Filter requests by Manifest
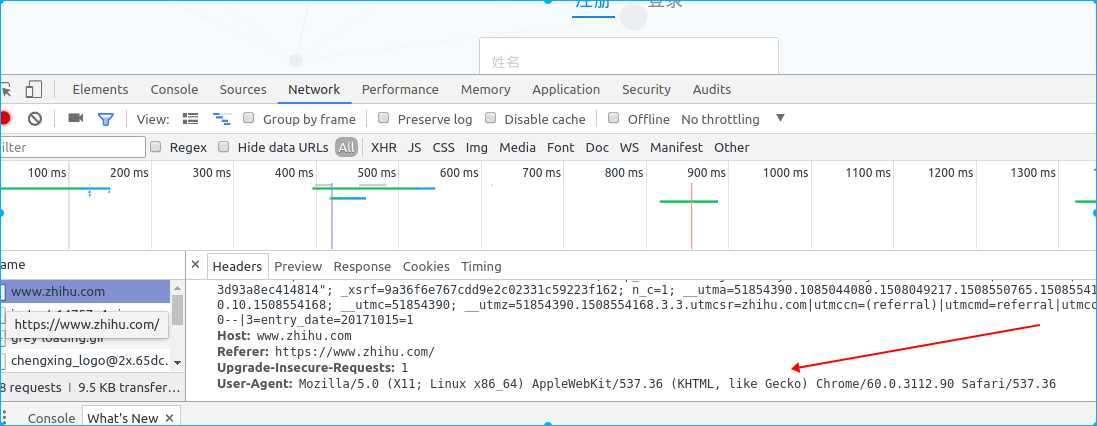This screenshot has height=426, width=1097. (x=677, y=148)
